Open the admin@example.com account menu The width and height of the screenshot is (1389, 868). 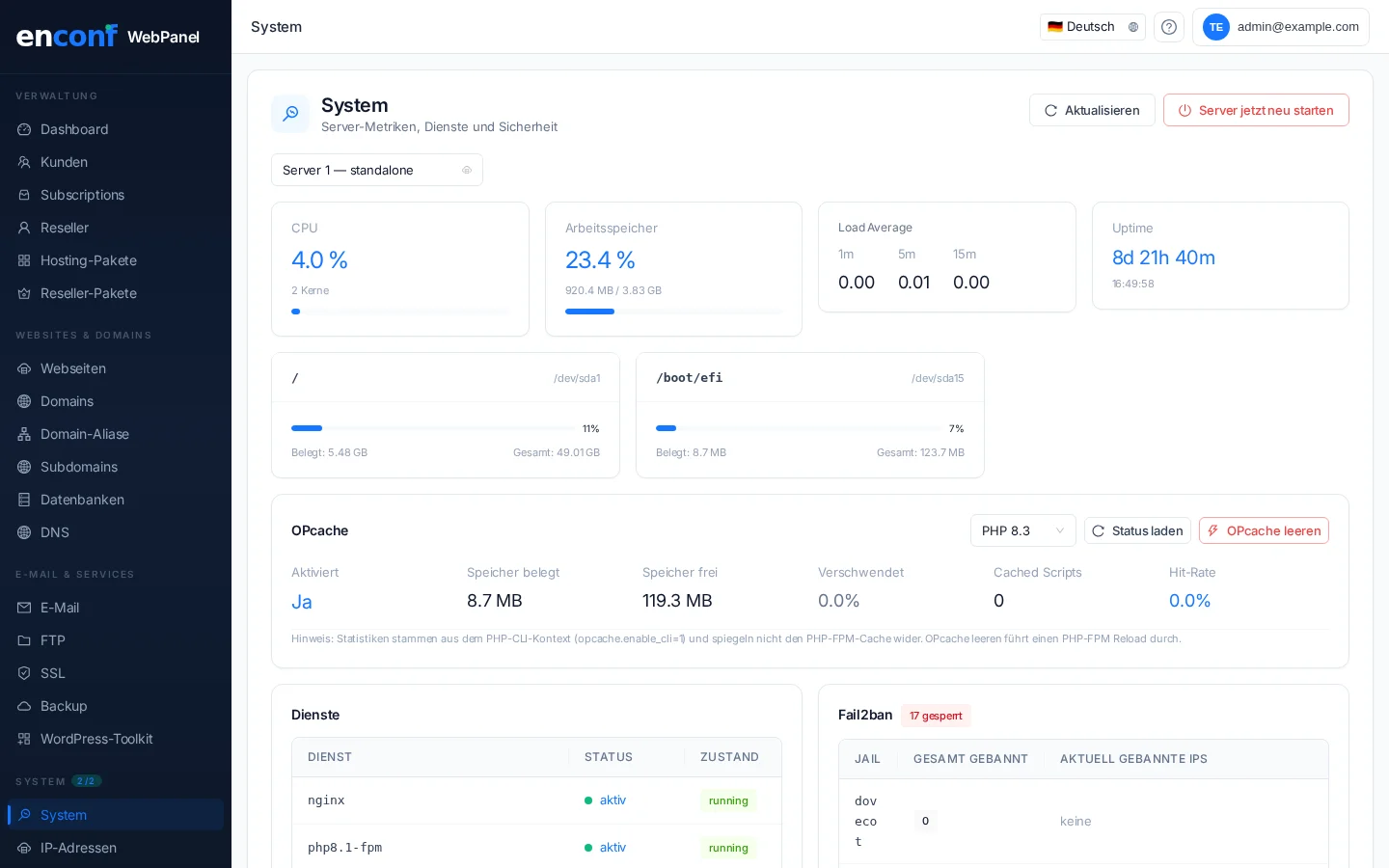tap(1280, 27)
